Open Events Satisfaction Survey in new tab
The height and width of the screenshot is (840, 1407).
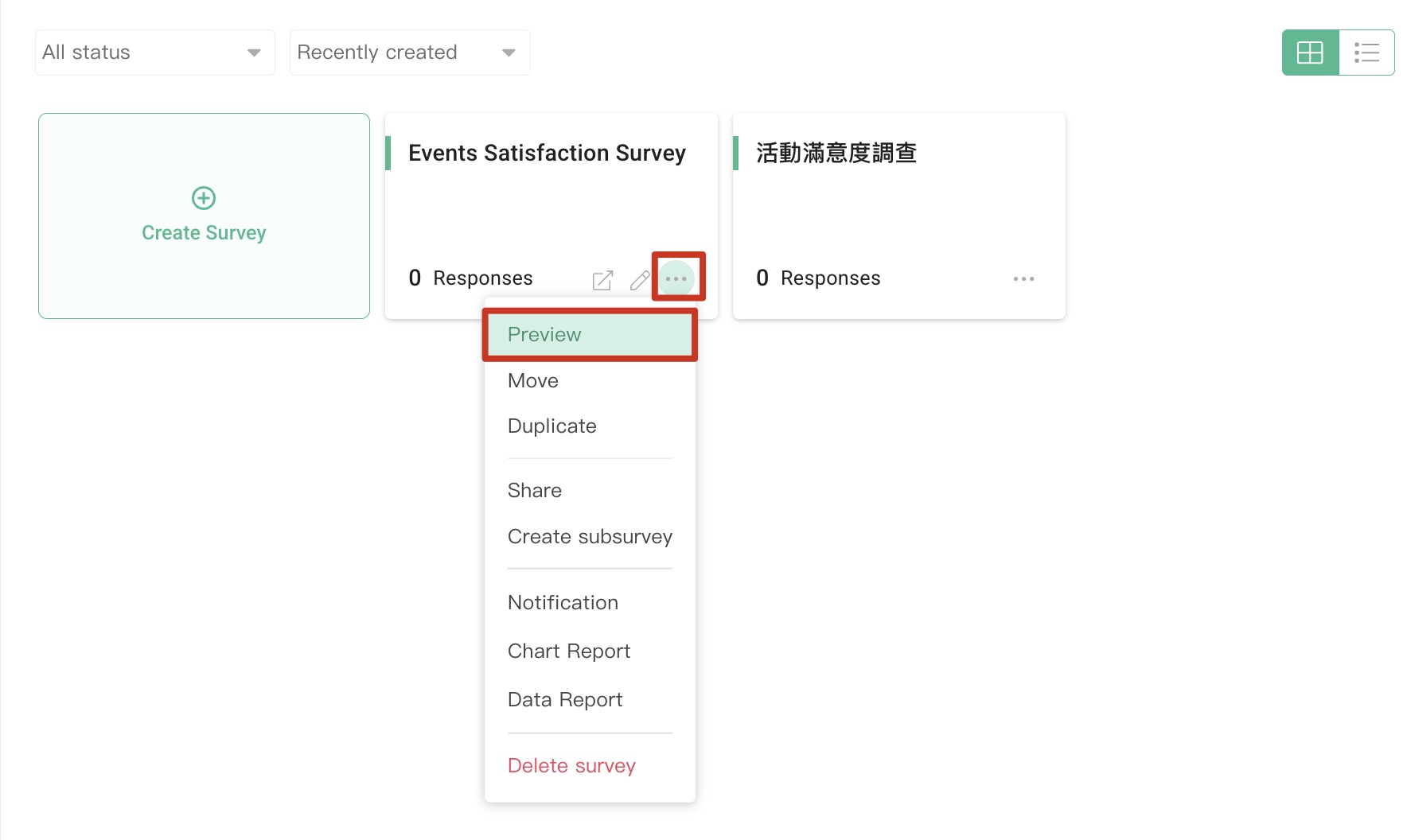(x=602, y=280)
